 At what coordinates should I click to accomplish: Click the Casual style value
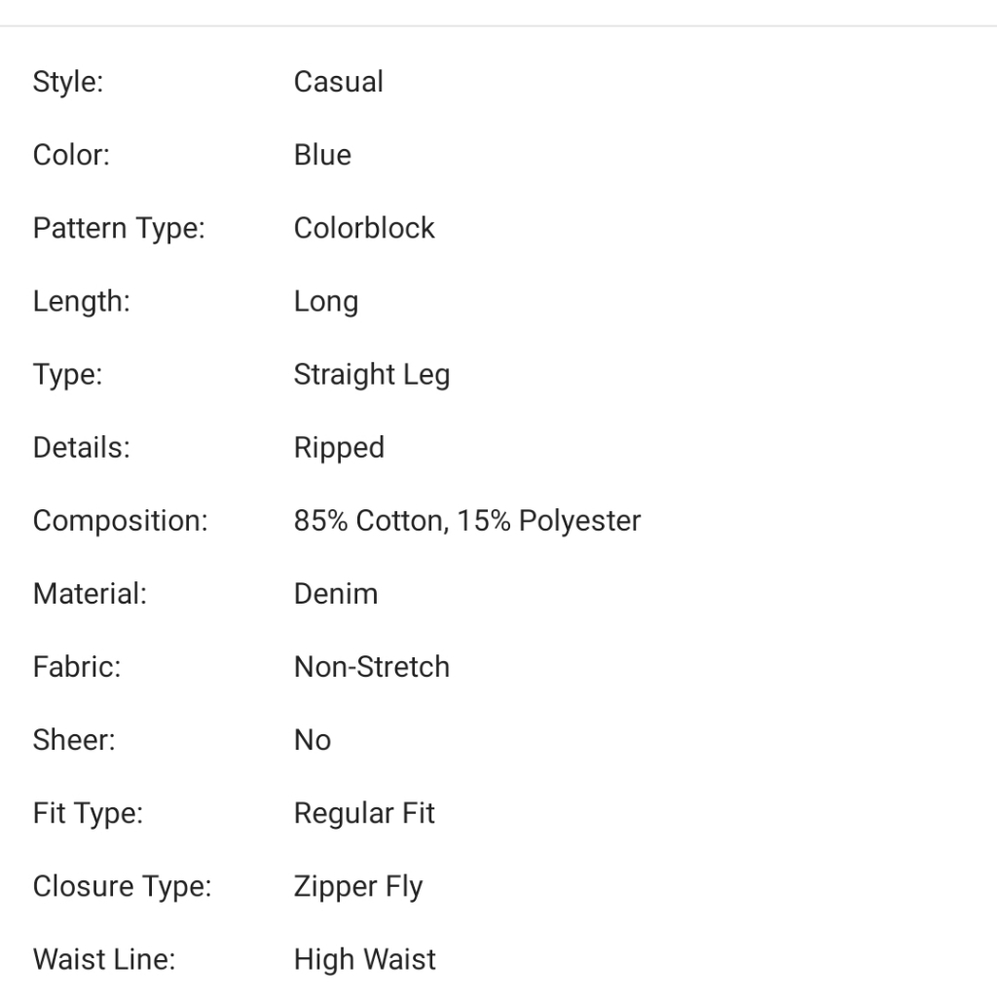coord(339,82)
